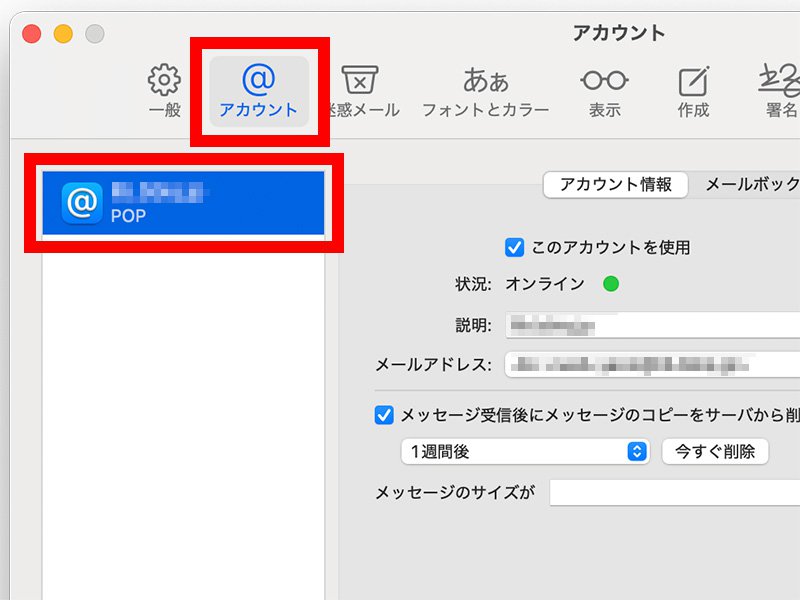
Task: Close the アカウント window
Action: pyautogui.click(x=32, y=34)
